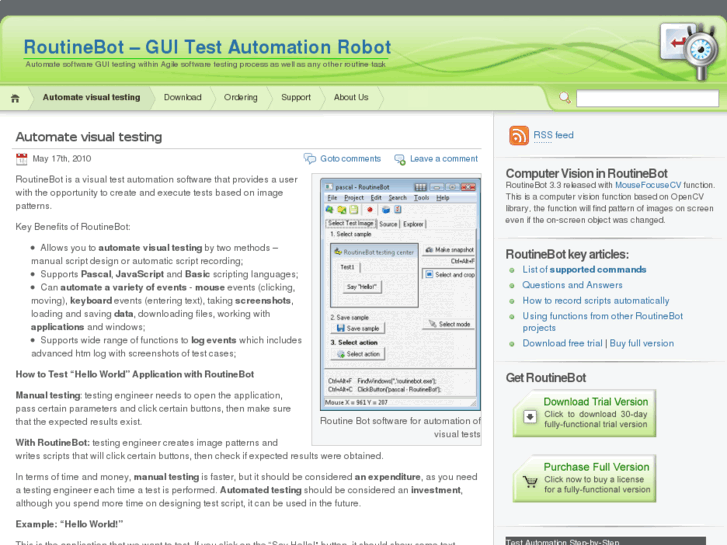The height and width of the screenshot is (545, 727).
Task: Click the Get RoutineBot heading
Action: pos(546,378)
